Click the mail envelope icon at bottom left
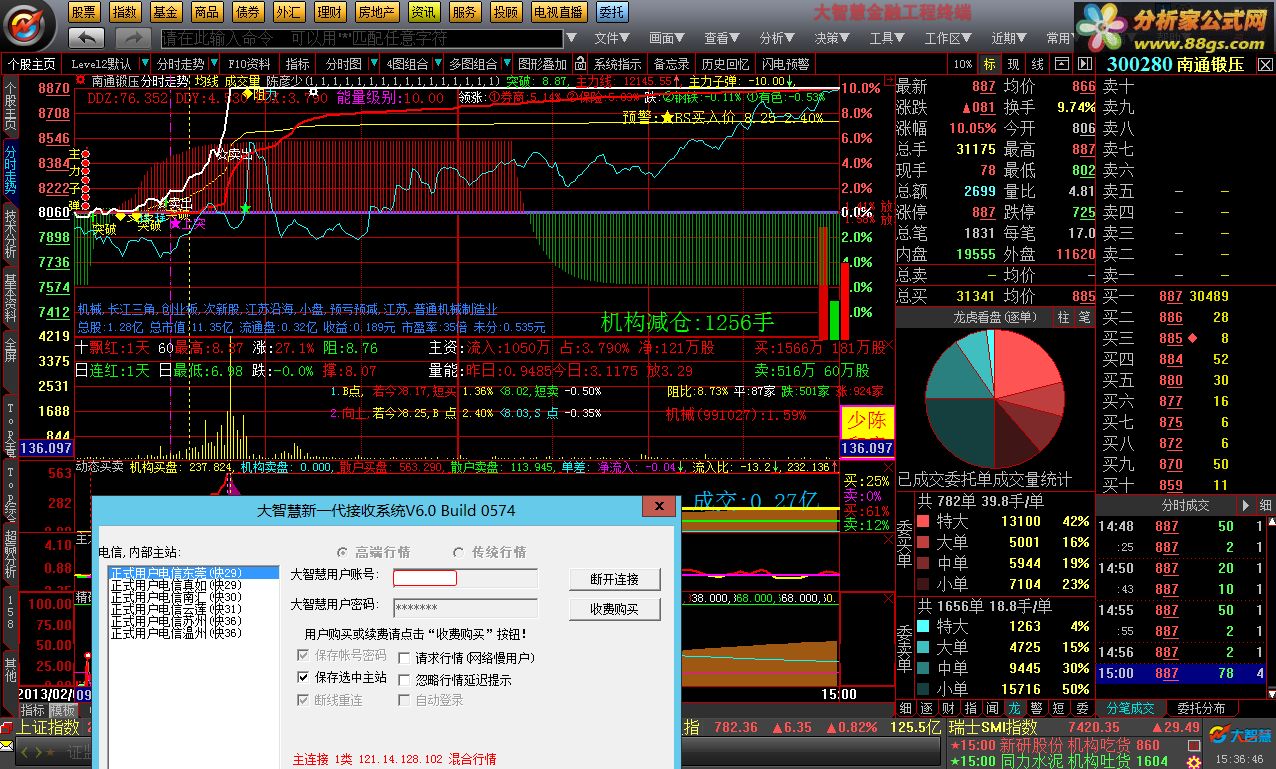The height and width of the screenshot is (769, 1276). coord(7,747)
